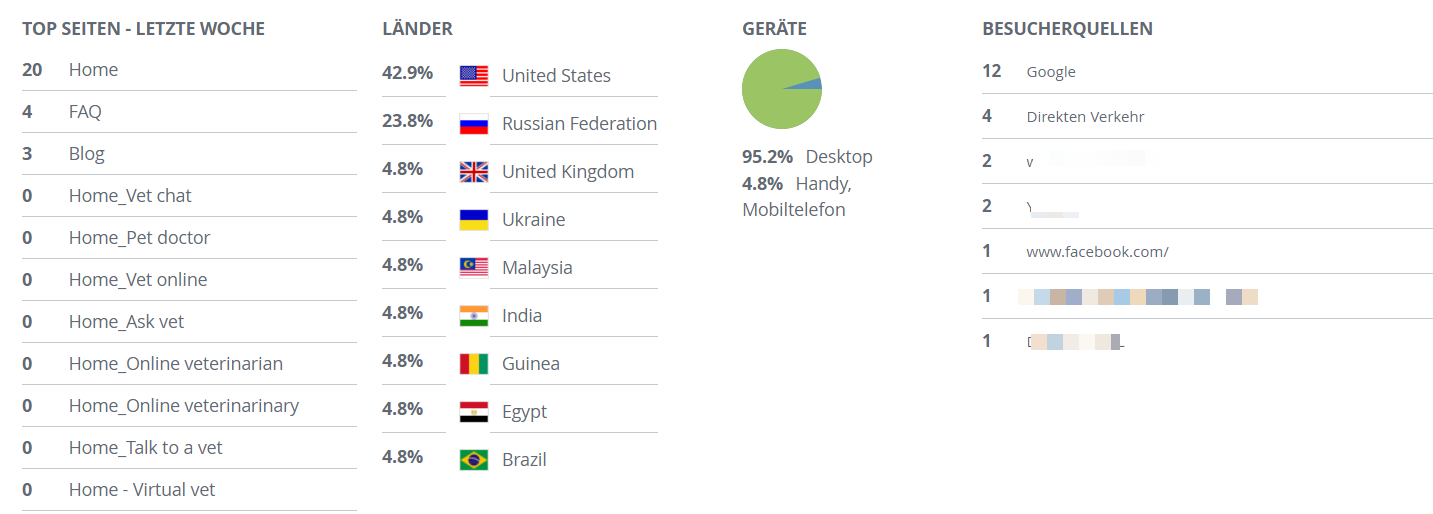Select the Malaysia flag icon
The width and height of the screenshot is (1433, 514).
click(474, 268)
